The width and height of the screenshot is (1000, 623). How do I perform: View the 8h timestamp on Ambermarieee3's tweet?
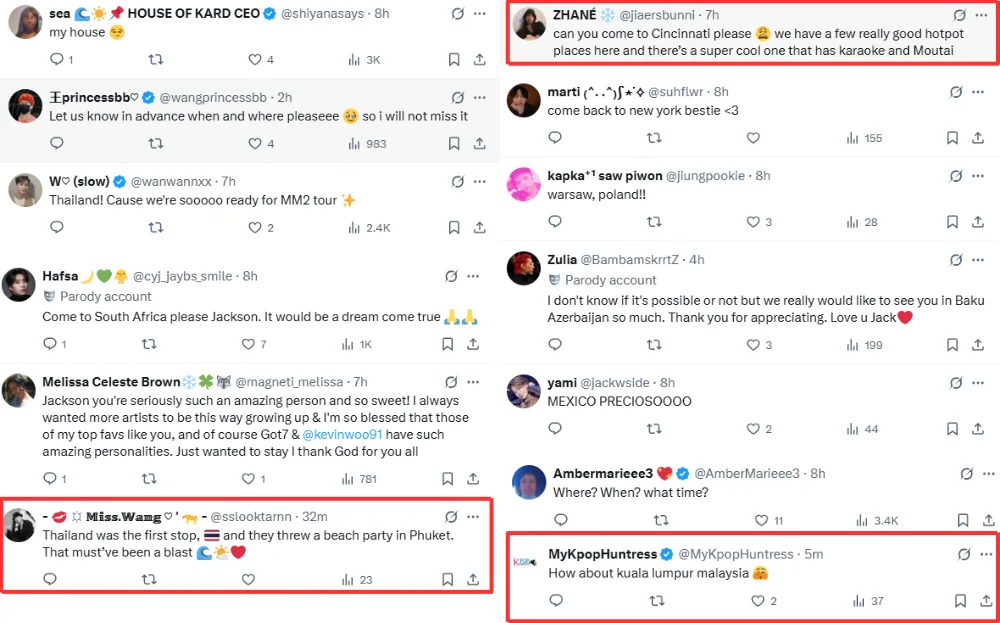click(x=818, y=473)
